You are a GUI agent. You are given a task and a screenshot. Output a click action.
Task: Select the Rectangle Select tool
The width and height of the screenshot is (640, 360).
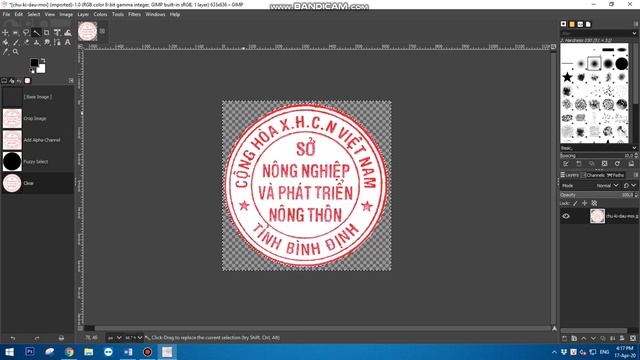[16, 33]
